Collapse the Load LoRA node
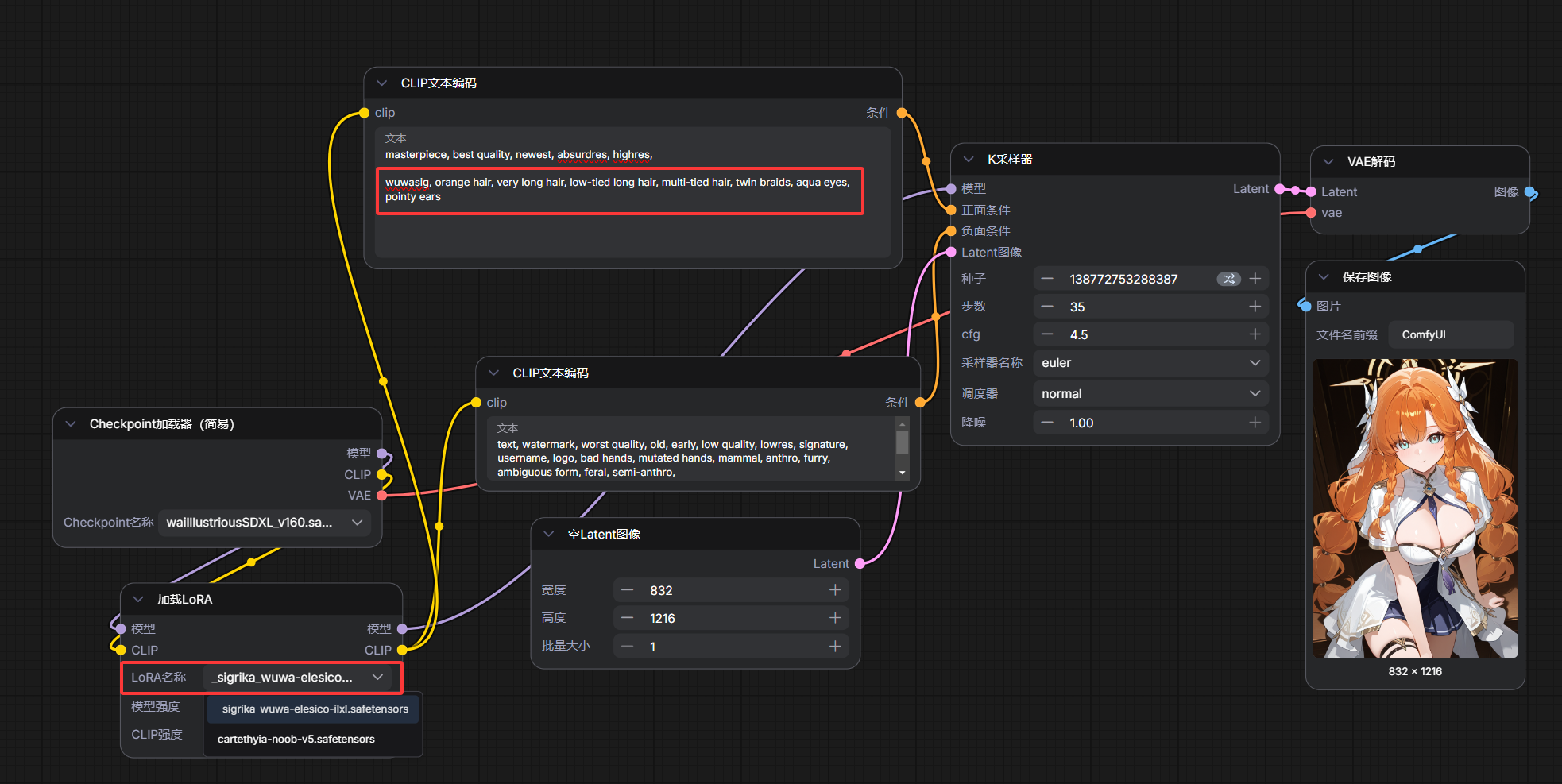This screenshot has width=1562, height=784. tap(138, 600)
